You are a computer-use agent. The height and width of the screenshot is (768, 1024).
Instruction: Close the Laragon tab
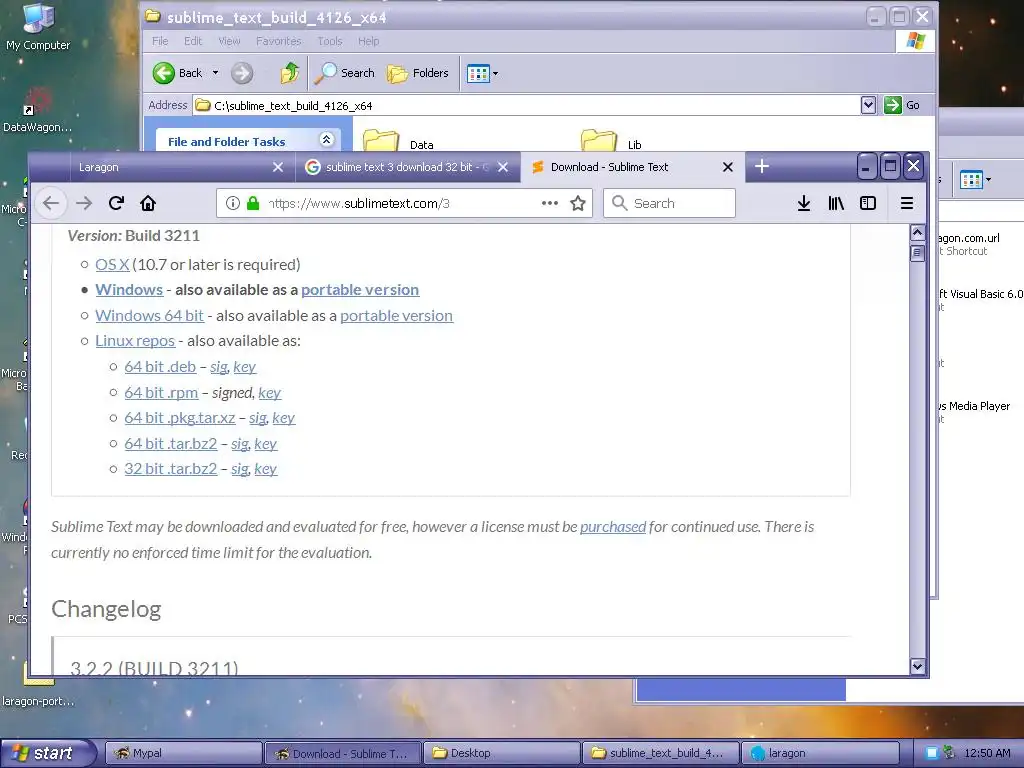[x=278, y=167]
